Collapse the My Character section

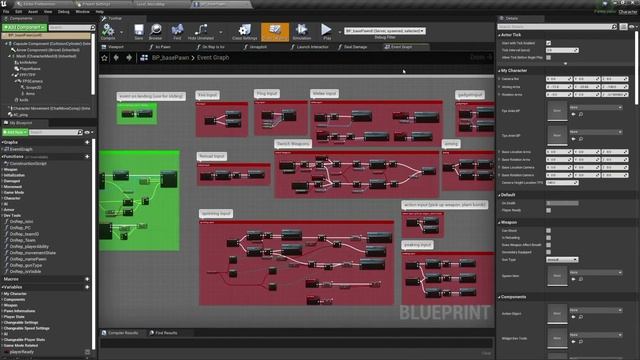point(500,71)
